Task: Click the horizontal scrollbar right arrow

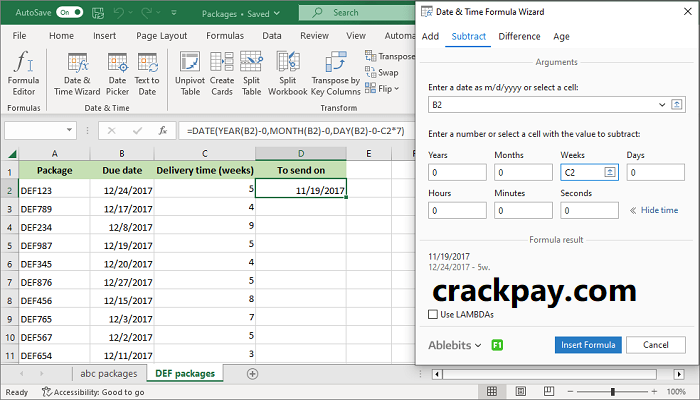Action: point(679,374)
